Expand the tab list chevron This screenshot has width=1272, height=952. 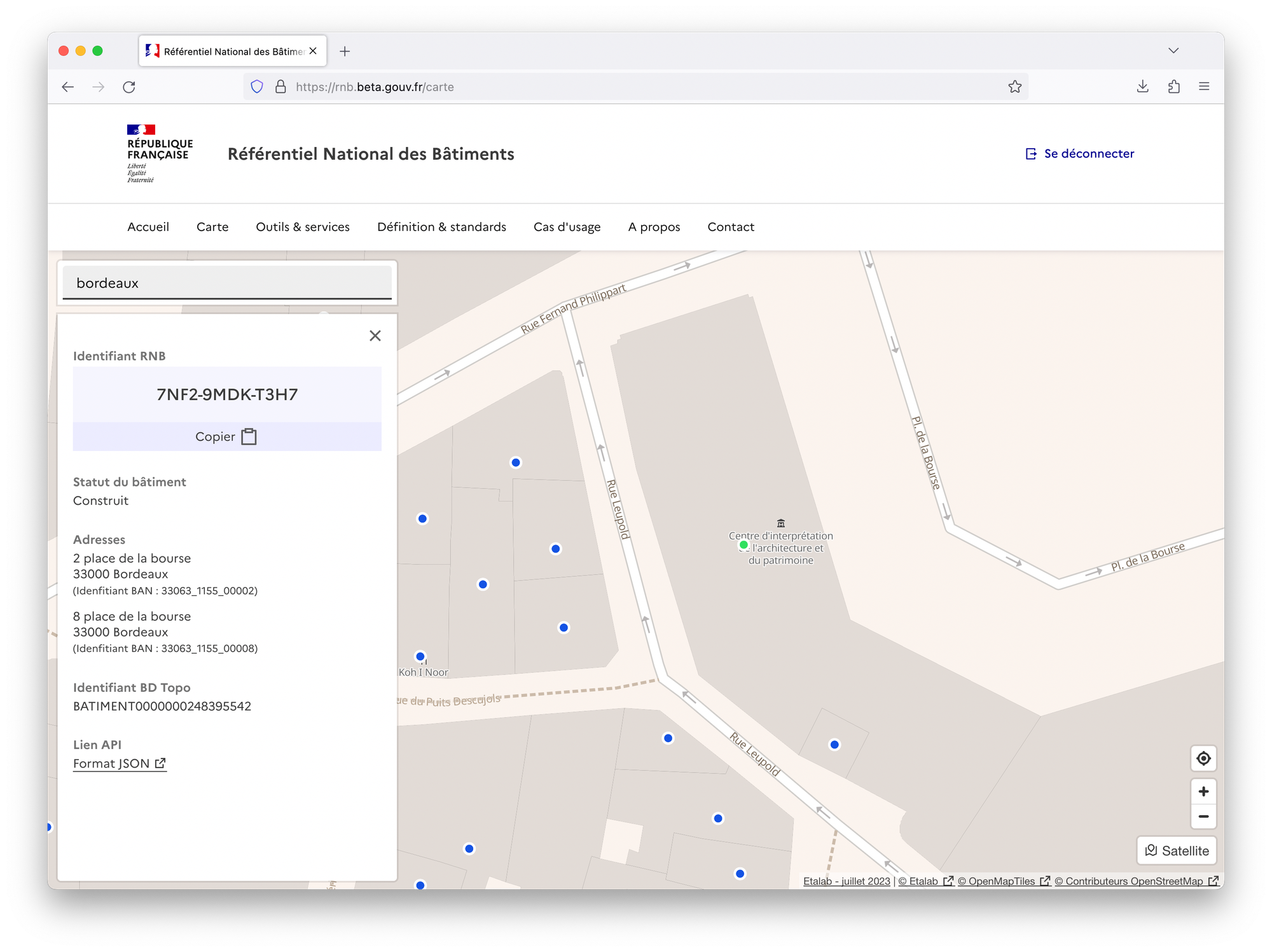pyautogui.click(x=1173, y=51)
